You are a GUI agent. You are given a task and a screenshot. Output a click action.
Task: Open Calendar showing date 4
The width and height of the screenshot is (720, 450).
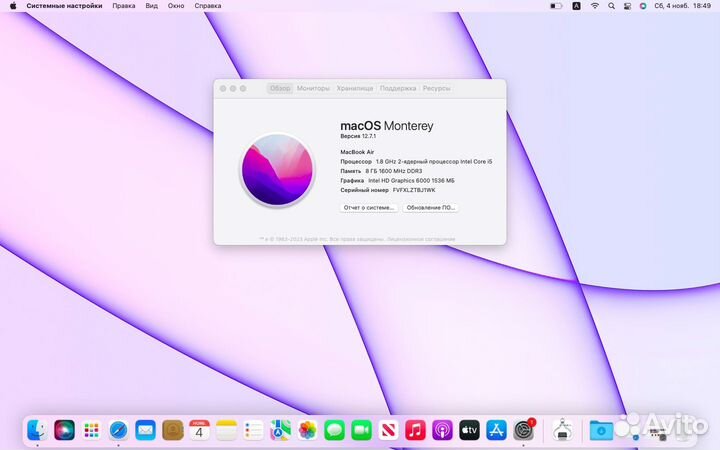(199, 430)
